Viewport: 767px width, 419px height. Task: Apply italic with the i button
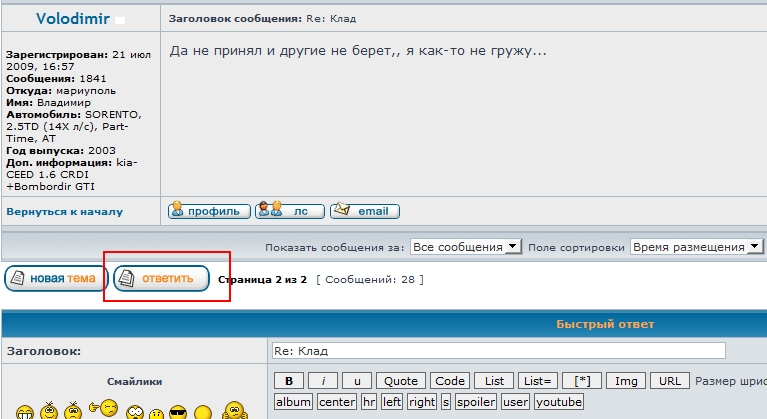pyautogui.click(x=323, y=381)
